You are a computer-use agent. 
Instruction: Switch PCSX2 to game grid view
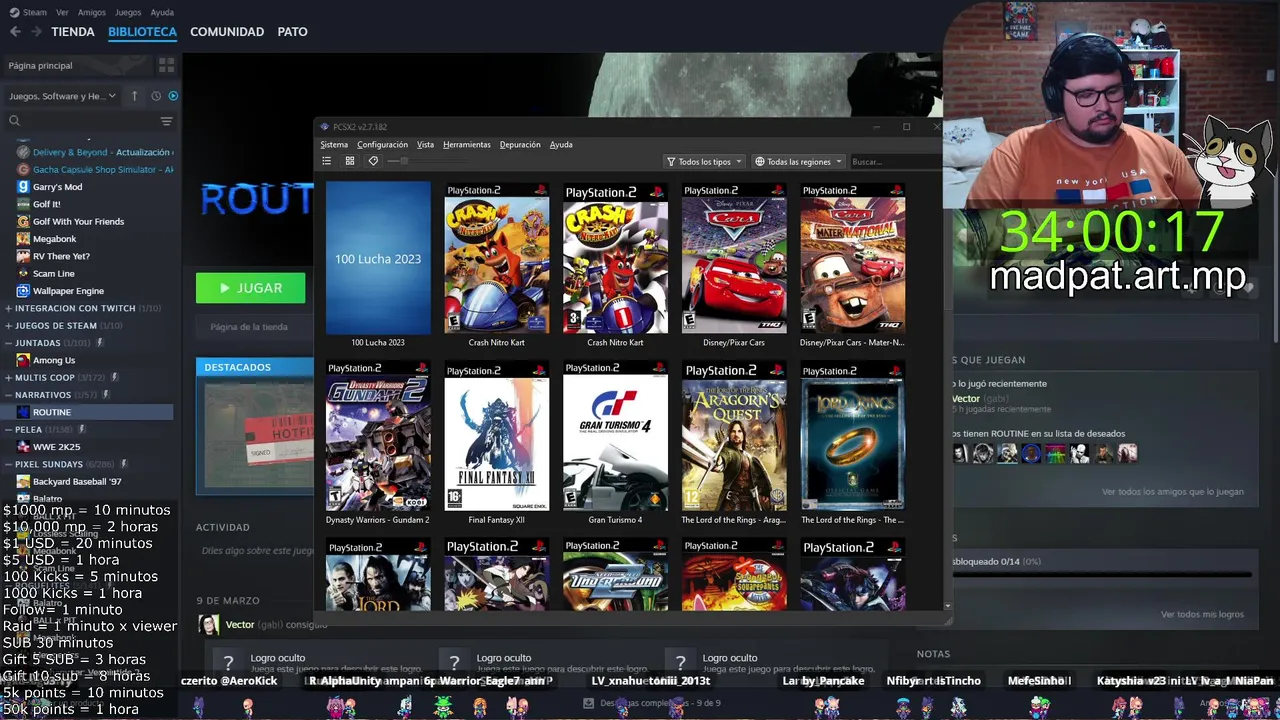click(x=350, y=161)
